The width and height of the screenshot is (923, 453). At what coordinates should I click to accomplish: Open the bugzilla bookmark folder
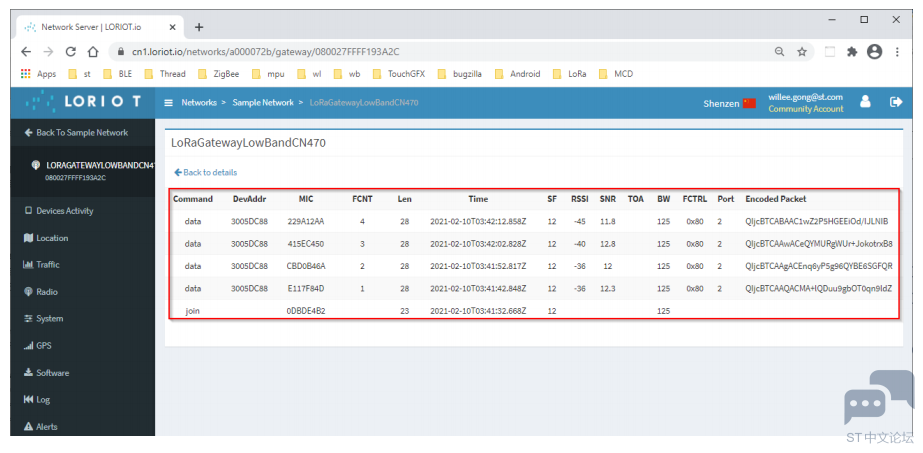coord(459,74)
